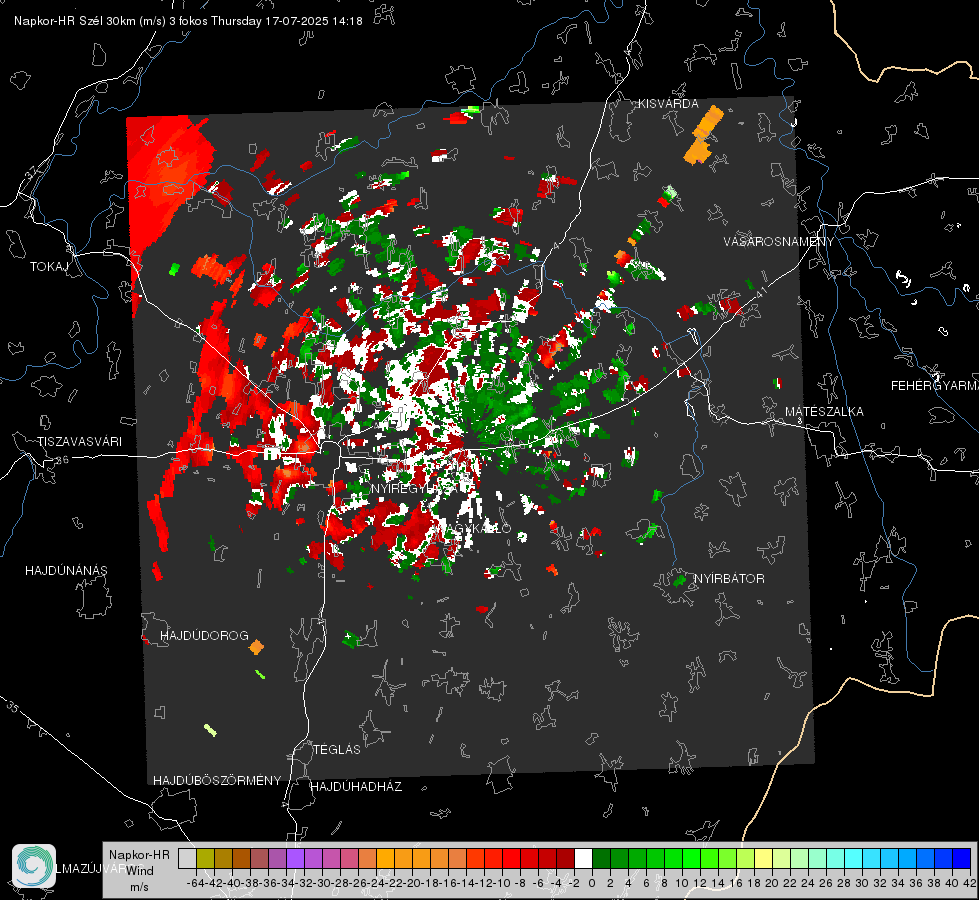The image size is (979, 900).
Task: Click the HAJDÚNÁNÁS town label
Action: (x=66, y=571)
